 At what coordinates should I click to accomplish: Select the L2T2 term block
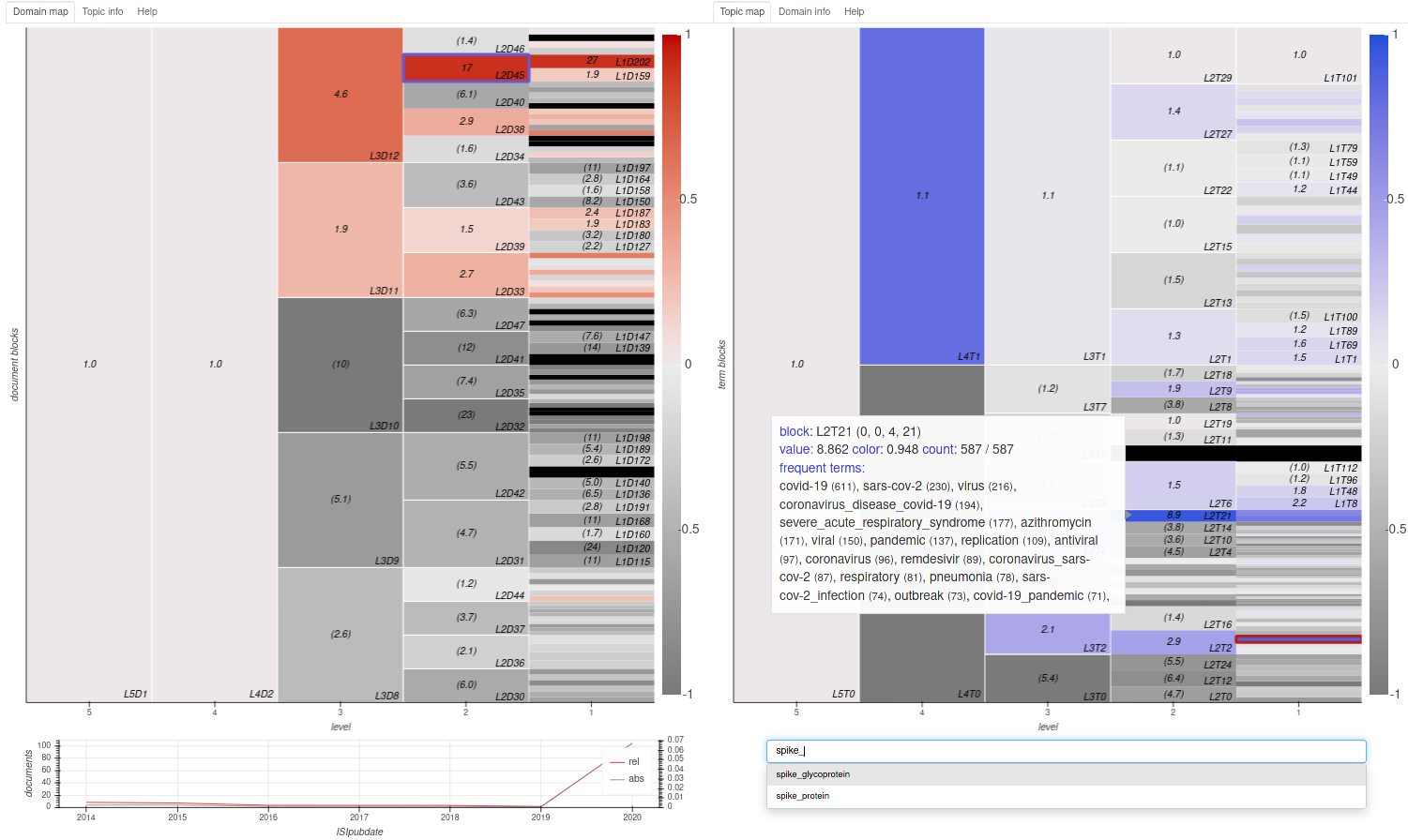[x=1173, y=642]
